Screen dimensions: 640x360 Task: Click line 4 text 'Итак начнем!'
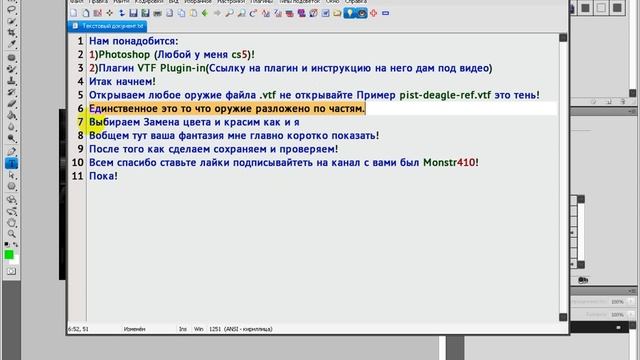tap(122, 82)
